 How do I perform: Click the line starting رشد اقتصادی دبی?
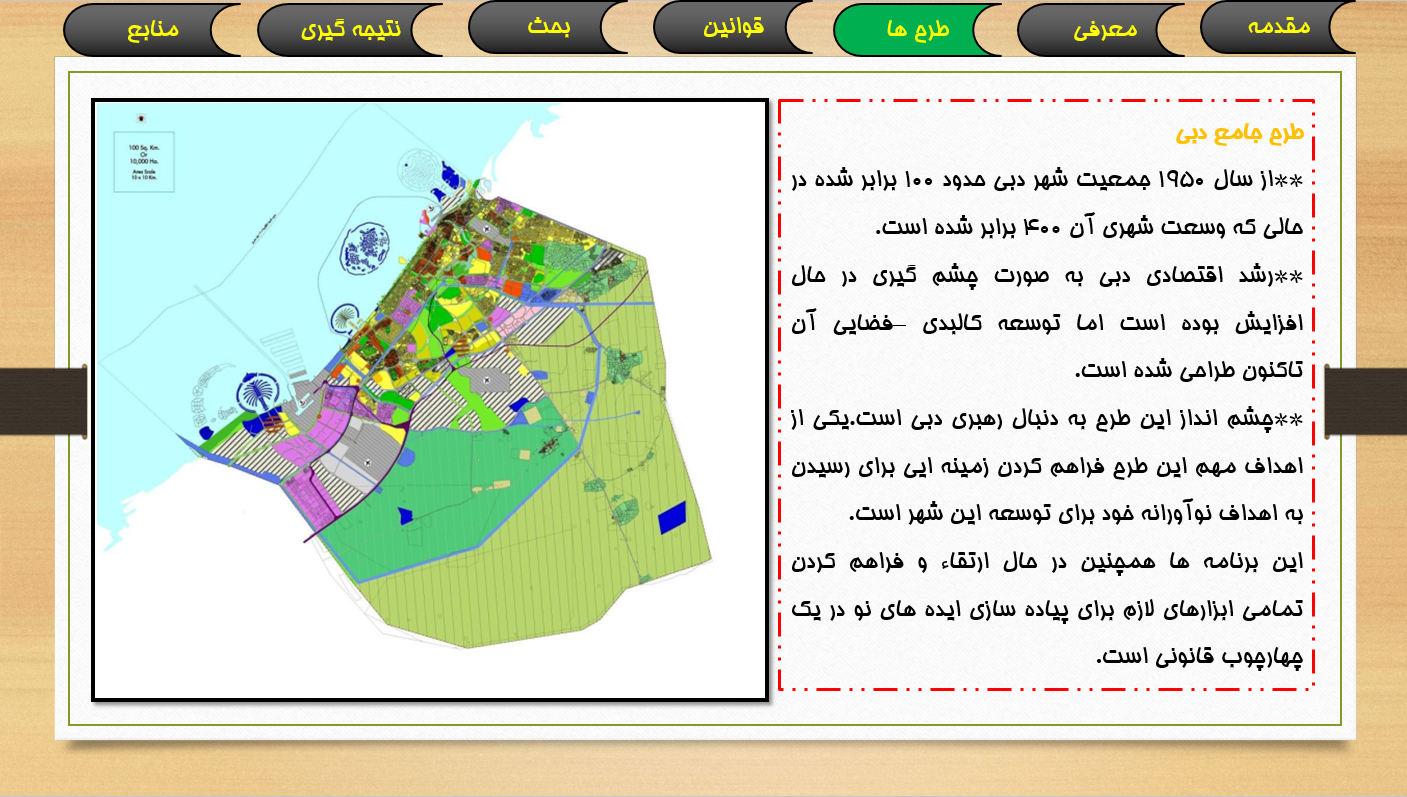pyautogui.click(x=1048, y=275)
